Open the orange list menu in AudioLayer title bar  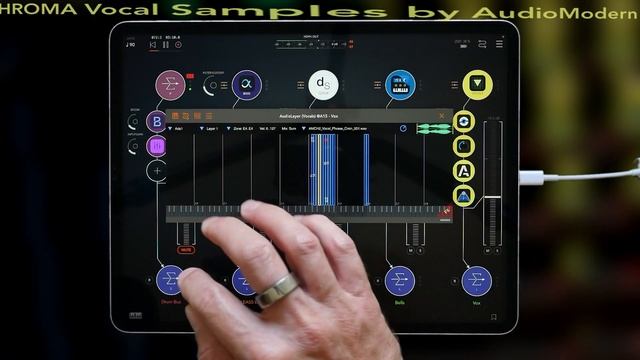pyautogui.click(x=209, y=116)
